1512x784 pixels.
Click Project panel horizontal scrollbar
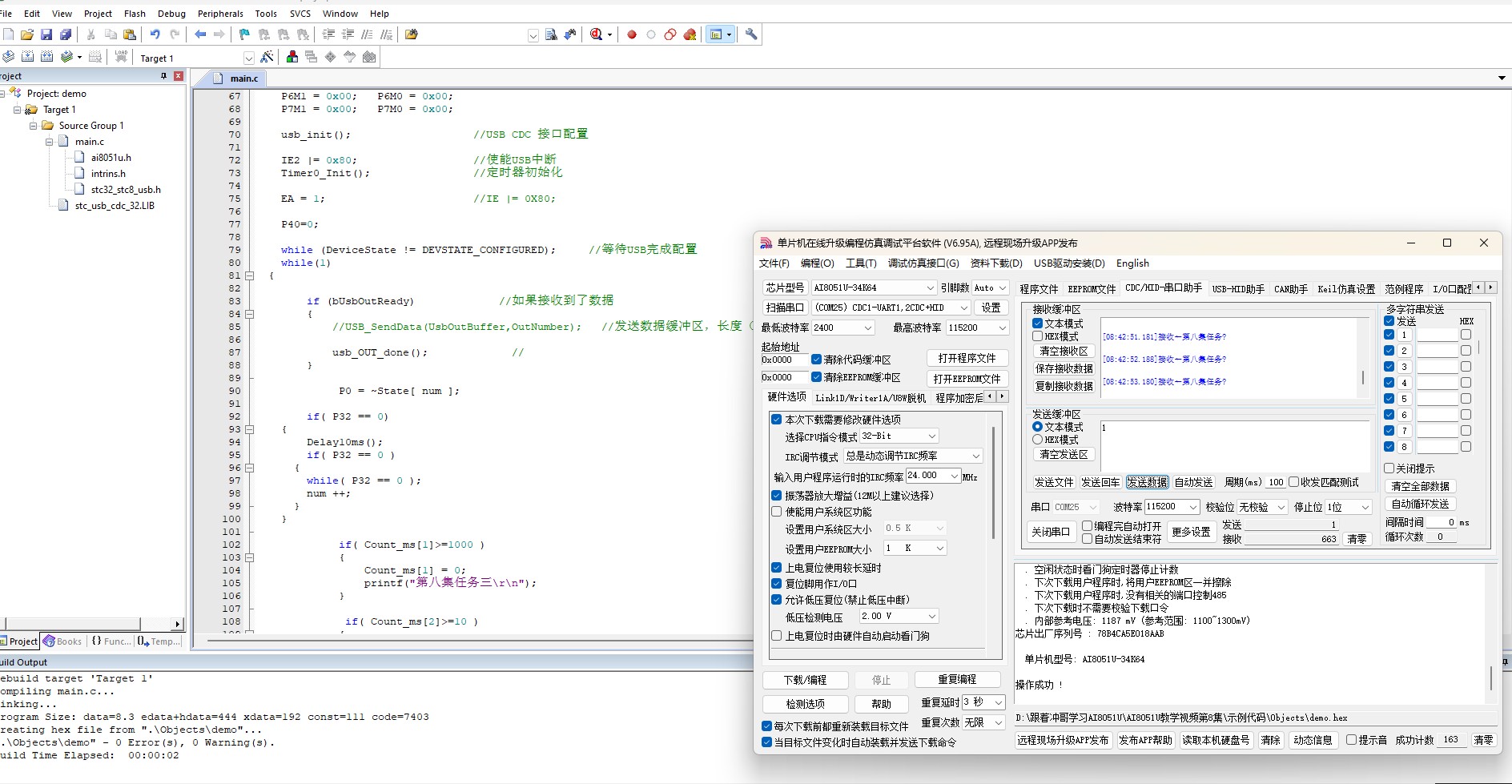coord(73,624)
